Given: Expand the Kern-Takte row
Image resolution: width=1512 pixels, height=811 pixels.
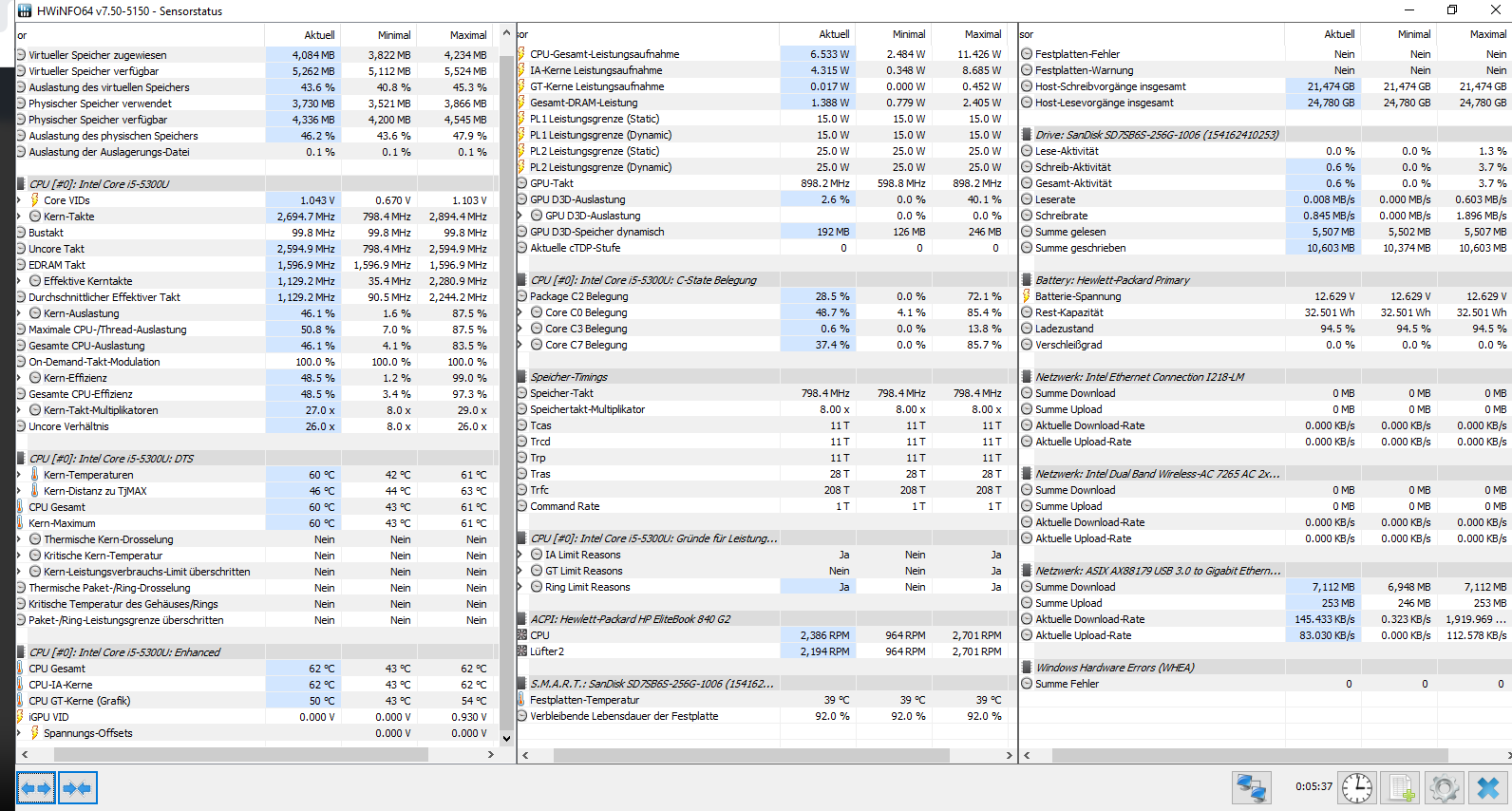Looking at the screenshot, I should [x=19, y=217].
